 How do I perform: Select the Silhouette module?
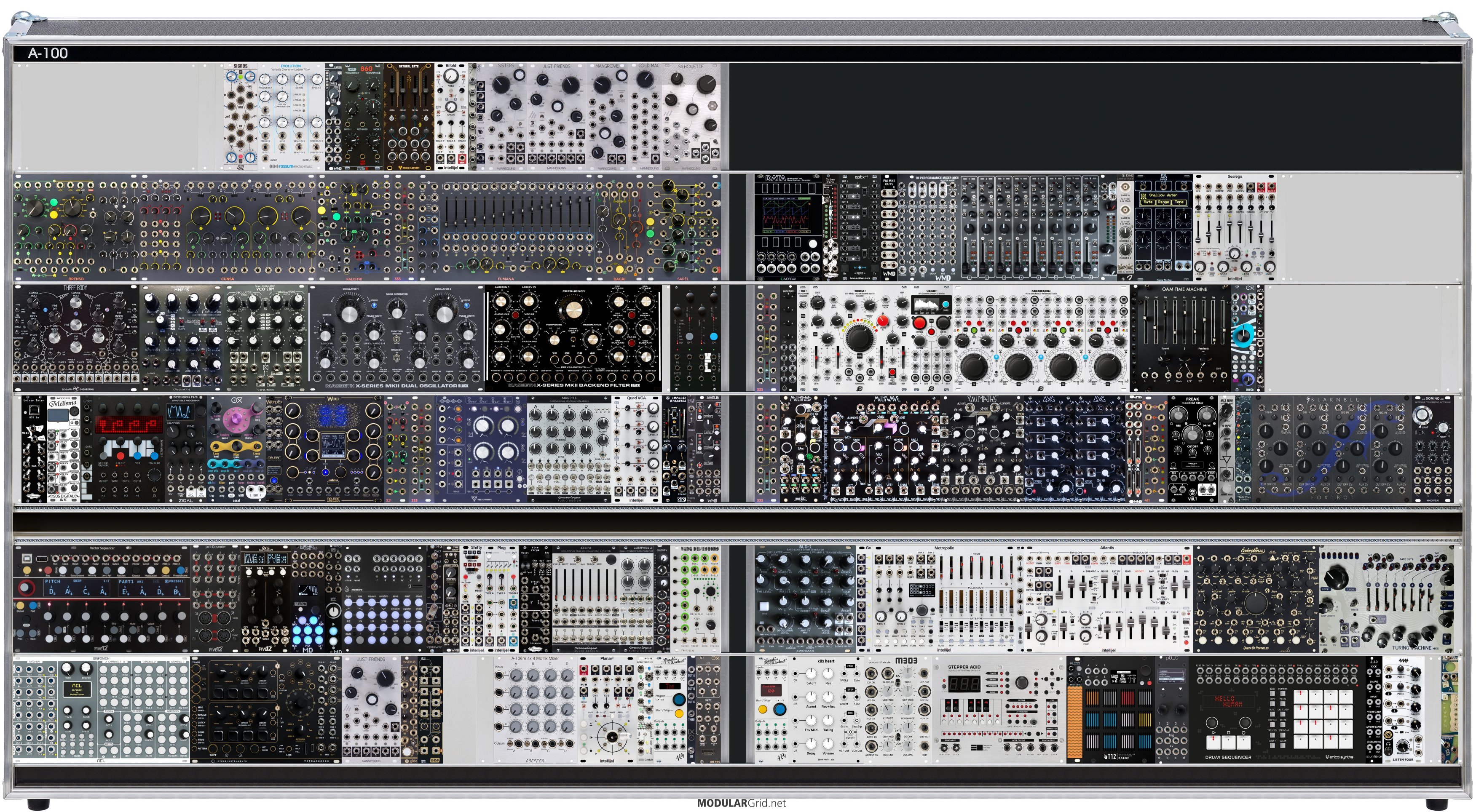(x=691, y=116)
